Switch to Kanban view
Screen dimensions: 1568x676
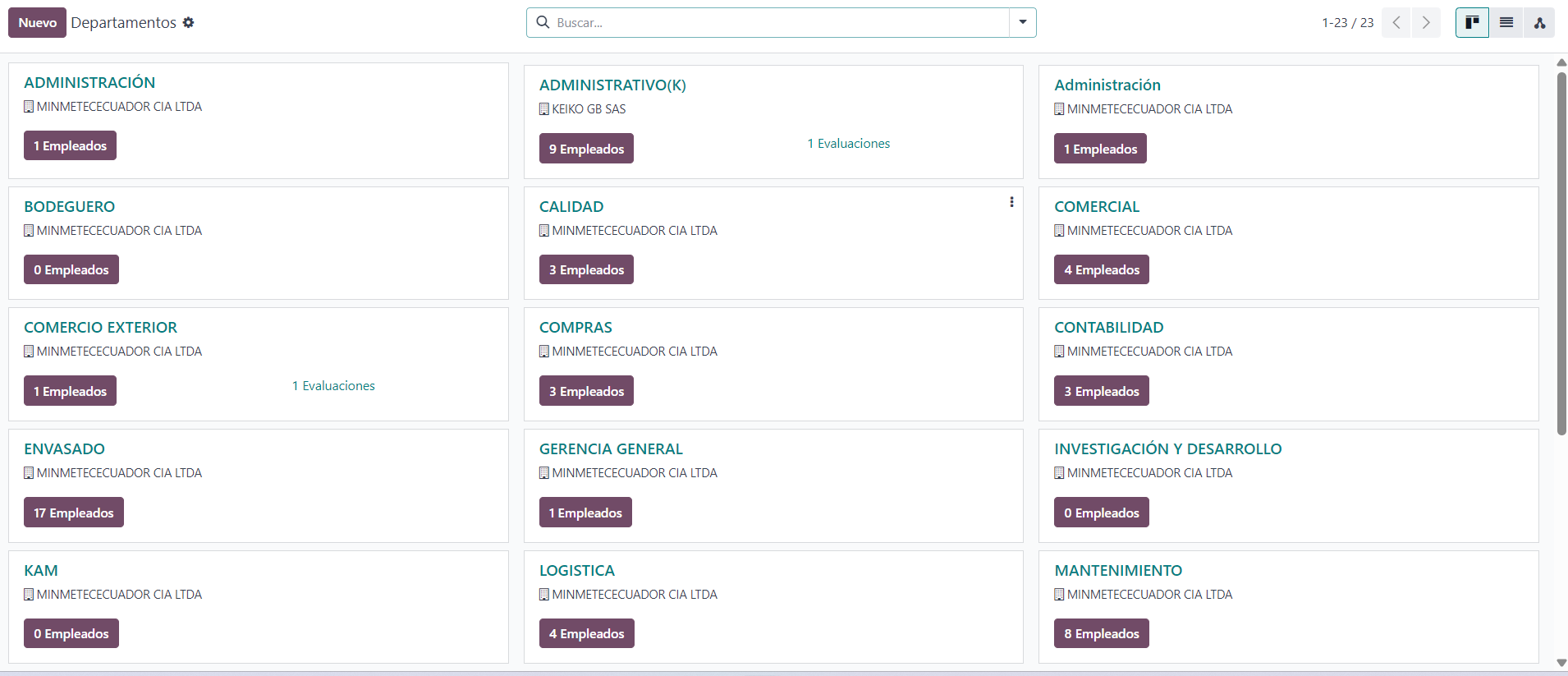(x=1472, y=22)
